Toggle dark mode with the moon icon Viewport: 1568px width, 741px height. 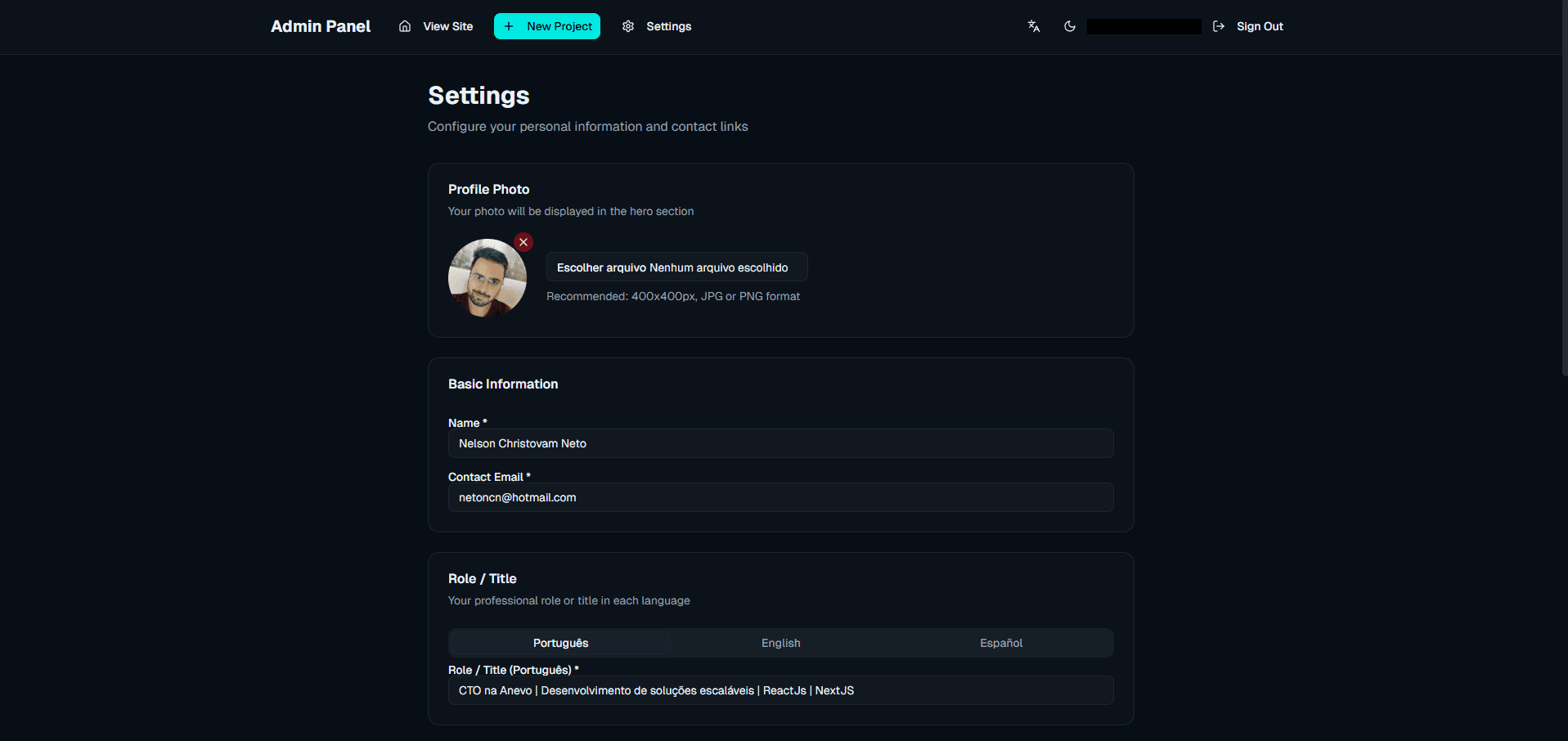point(1069,26)
